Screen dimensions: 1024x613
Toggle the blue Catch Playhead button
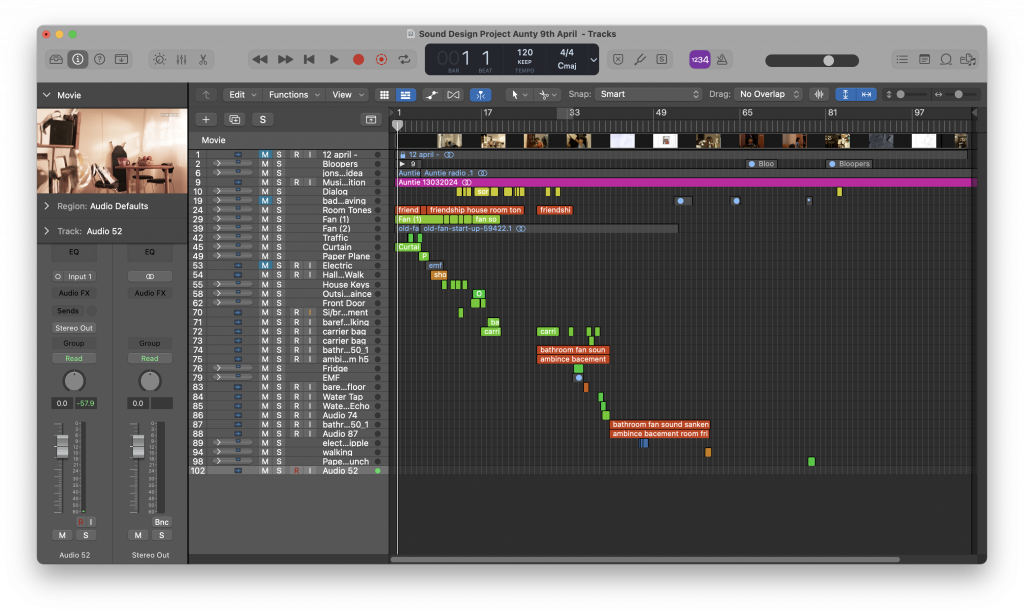tap(481, 95)
